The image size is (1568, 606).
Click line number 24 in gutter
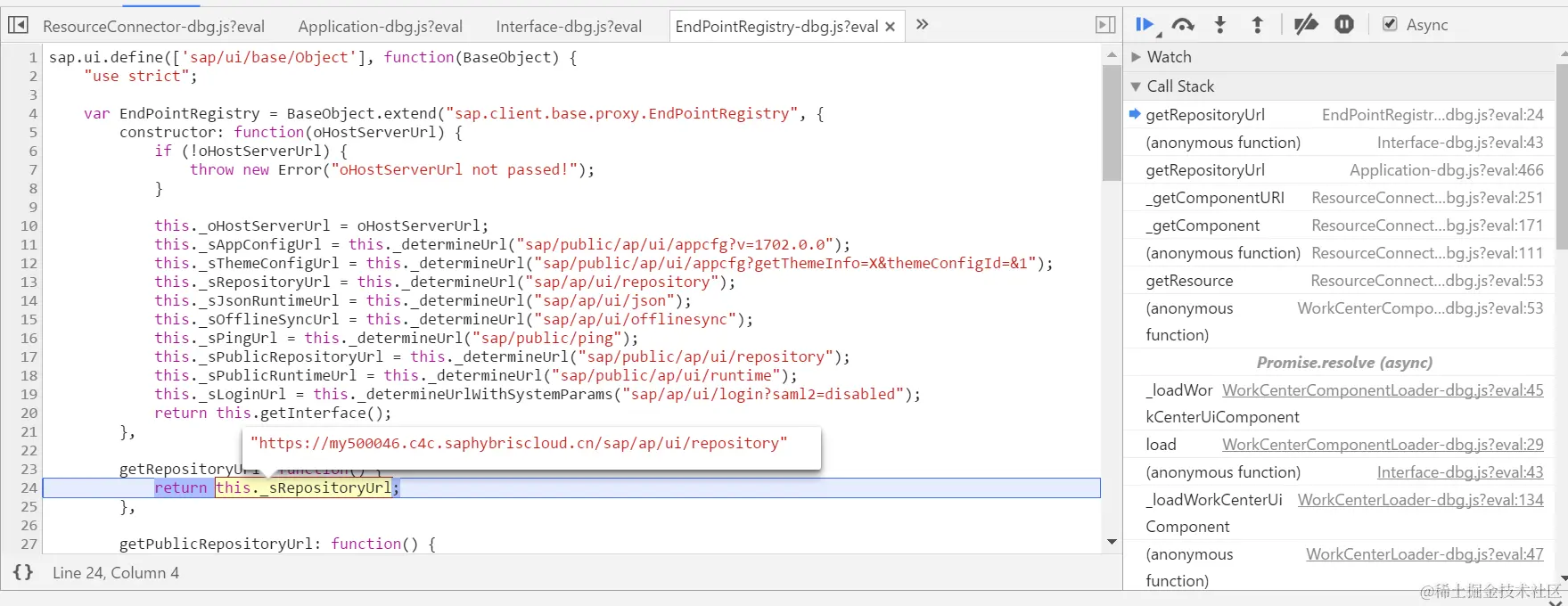click(x=29, y=488)
